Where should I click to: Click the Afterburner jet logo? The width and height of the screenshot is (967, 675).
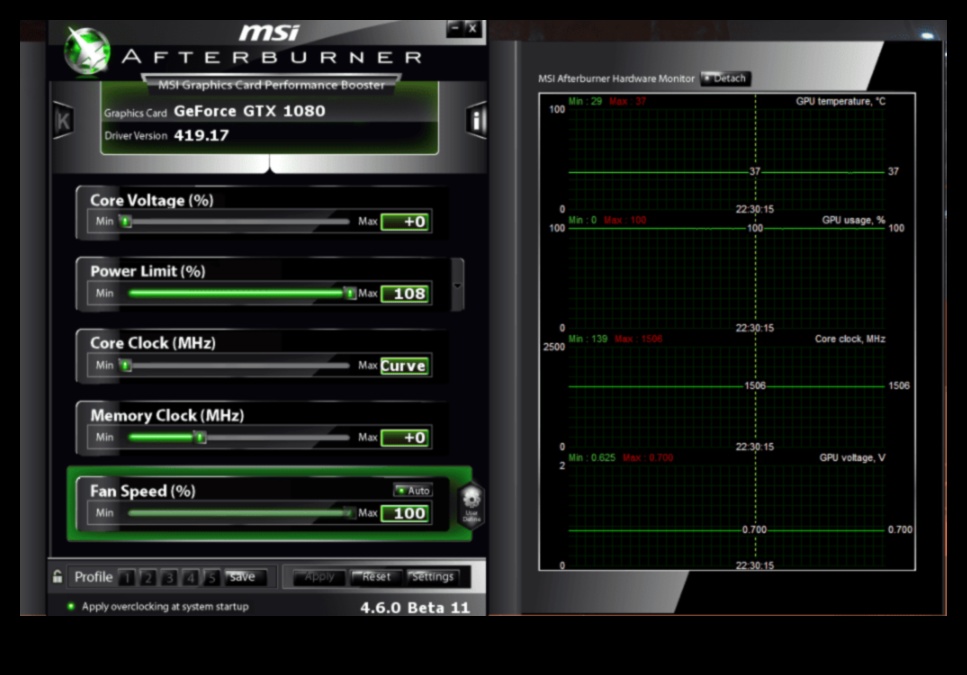tap(87, 50)
